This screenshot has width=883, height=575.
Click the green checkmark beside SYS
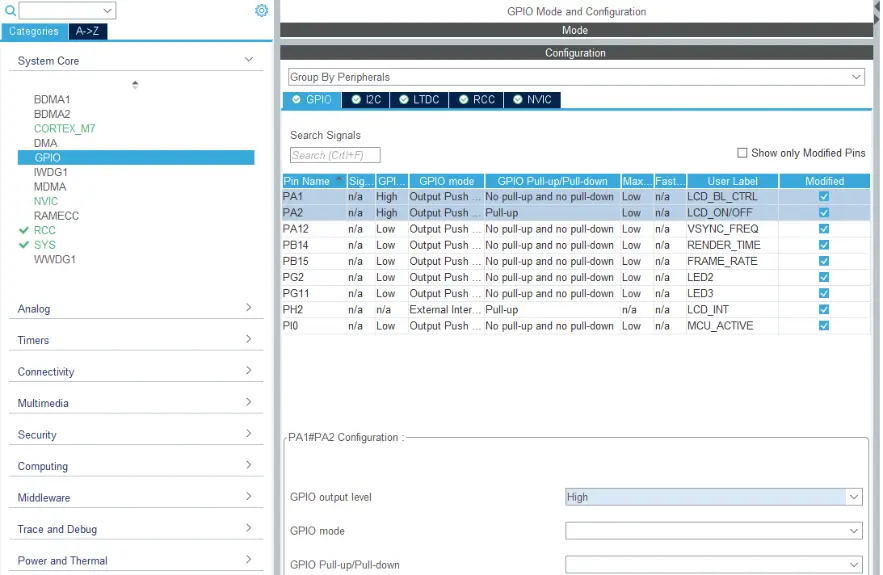pos(24,245)
